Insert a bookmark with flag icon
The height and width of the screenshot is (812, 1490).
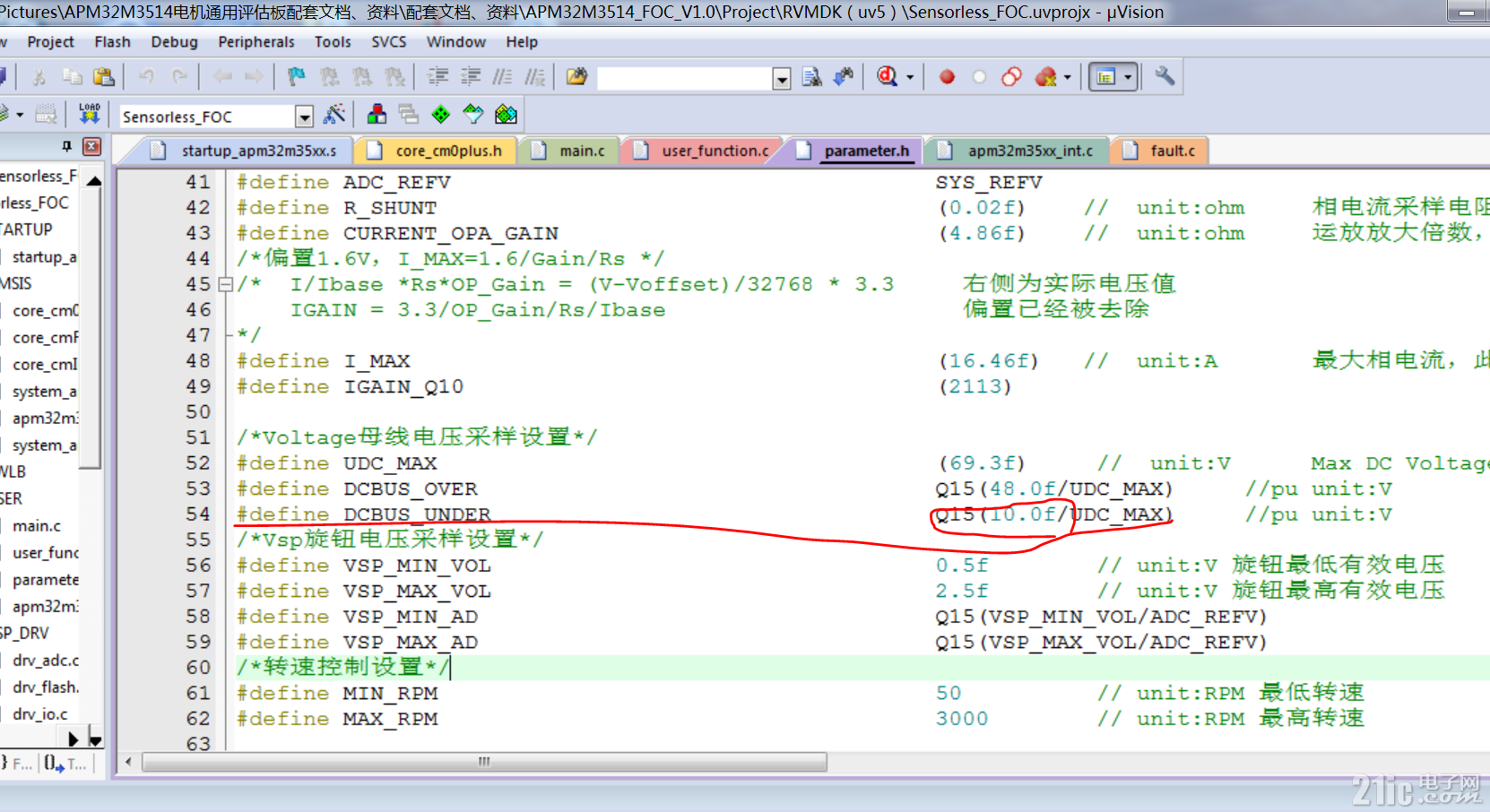point(297,78)
